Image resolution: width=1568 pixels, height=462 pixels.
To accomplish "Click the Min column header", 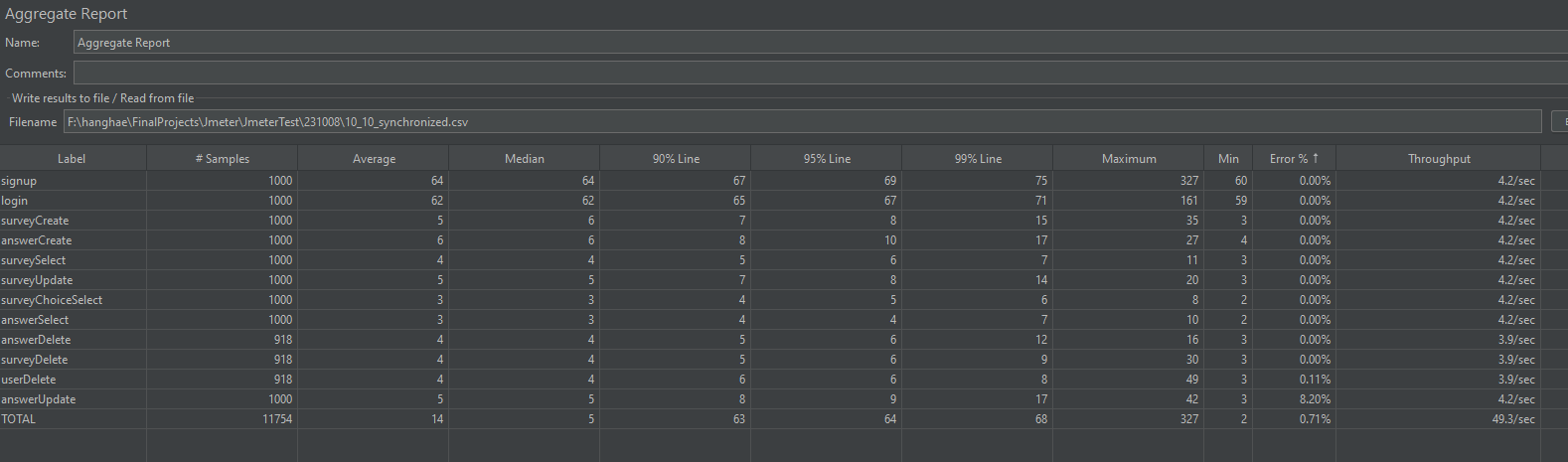I will point(1228,158).
